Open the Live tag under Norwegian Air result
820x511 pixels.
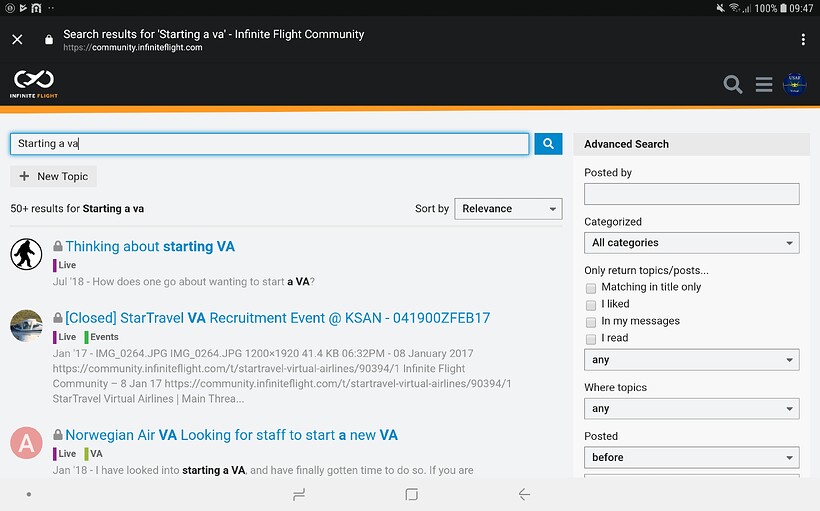pos(64,453)
